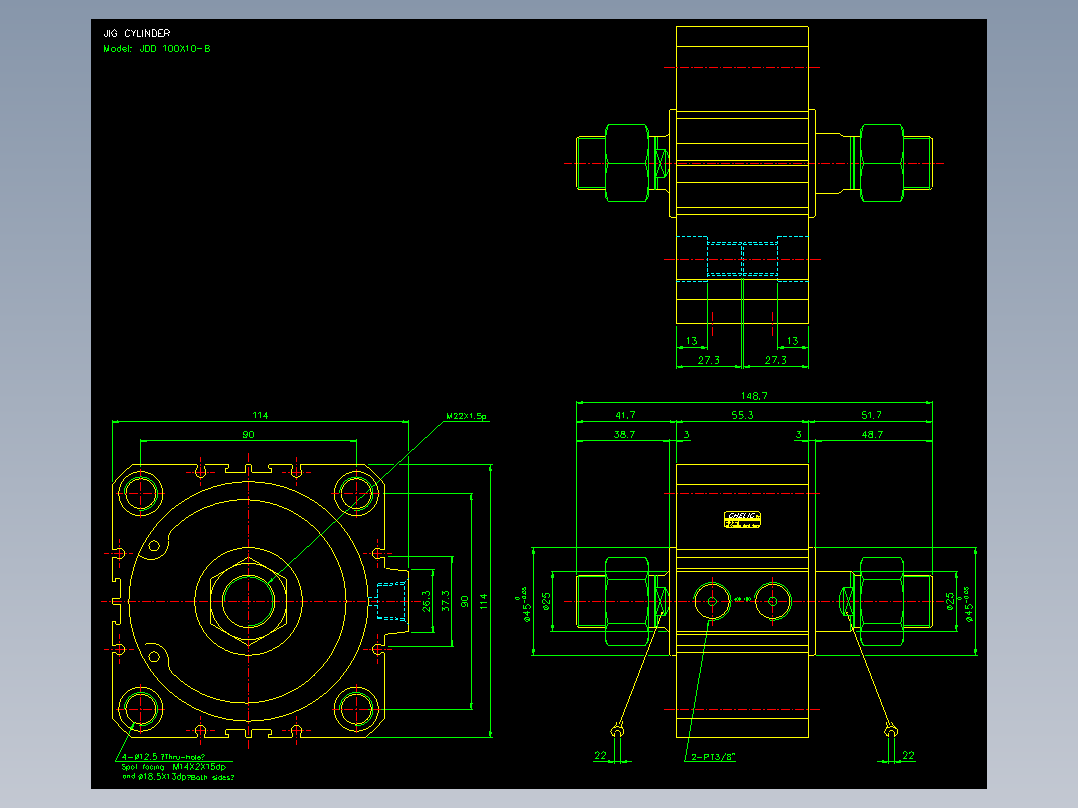Select the 114 horizontal dimension of front view
The image size is (1078, 808).
pos(260,415)
